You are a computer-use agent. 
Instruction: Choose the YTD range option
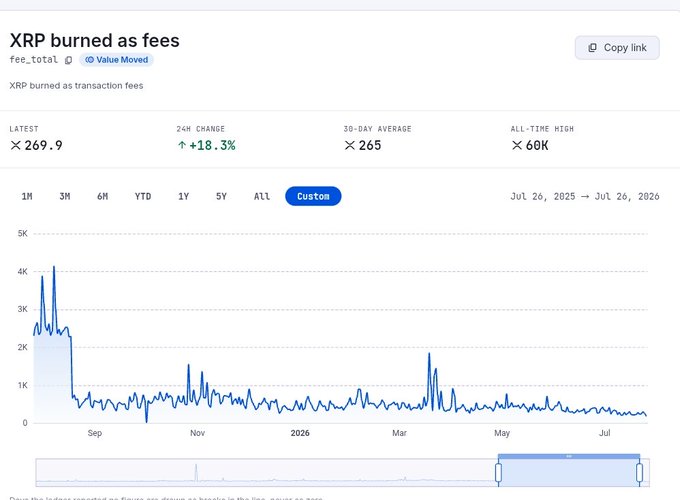click(143, 196)
